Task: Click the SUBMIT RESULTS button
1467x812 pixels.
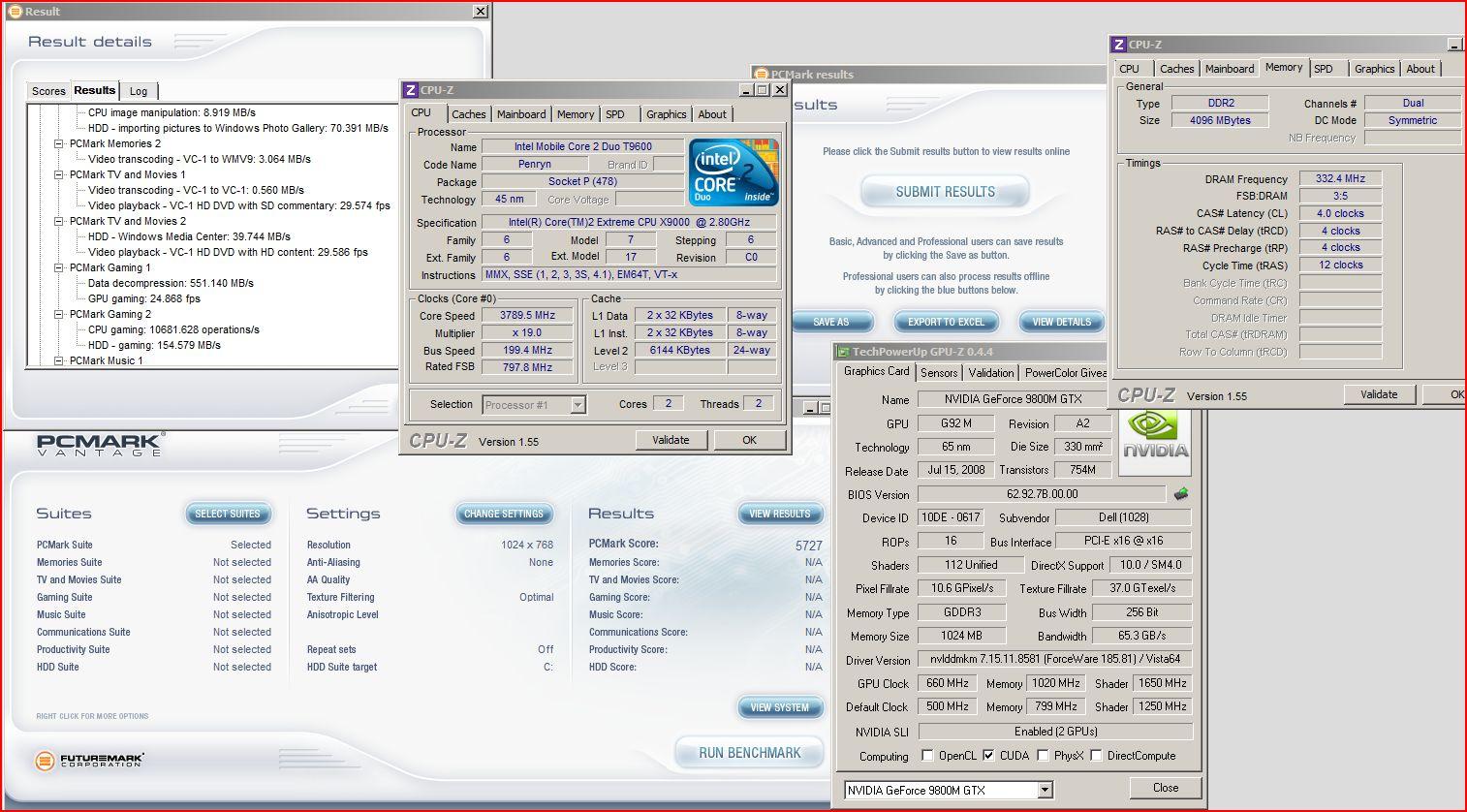Action: point(945,192)
